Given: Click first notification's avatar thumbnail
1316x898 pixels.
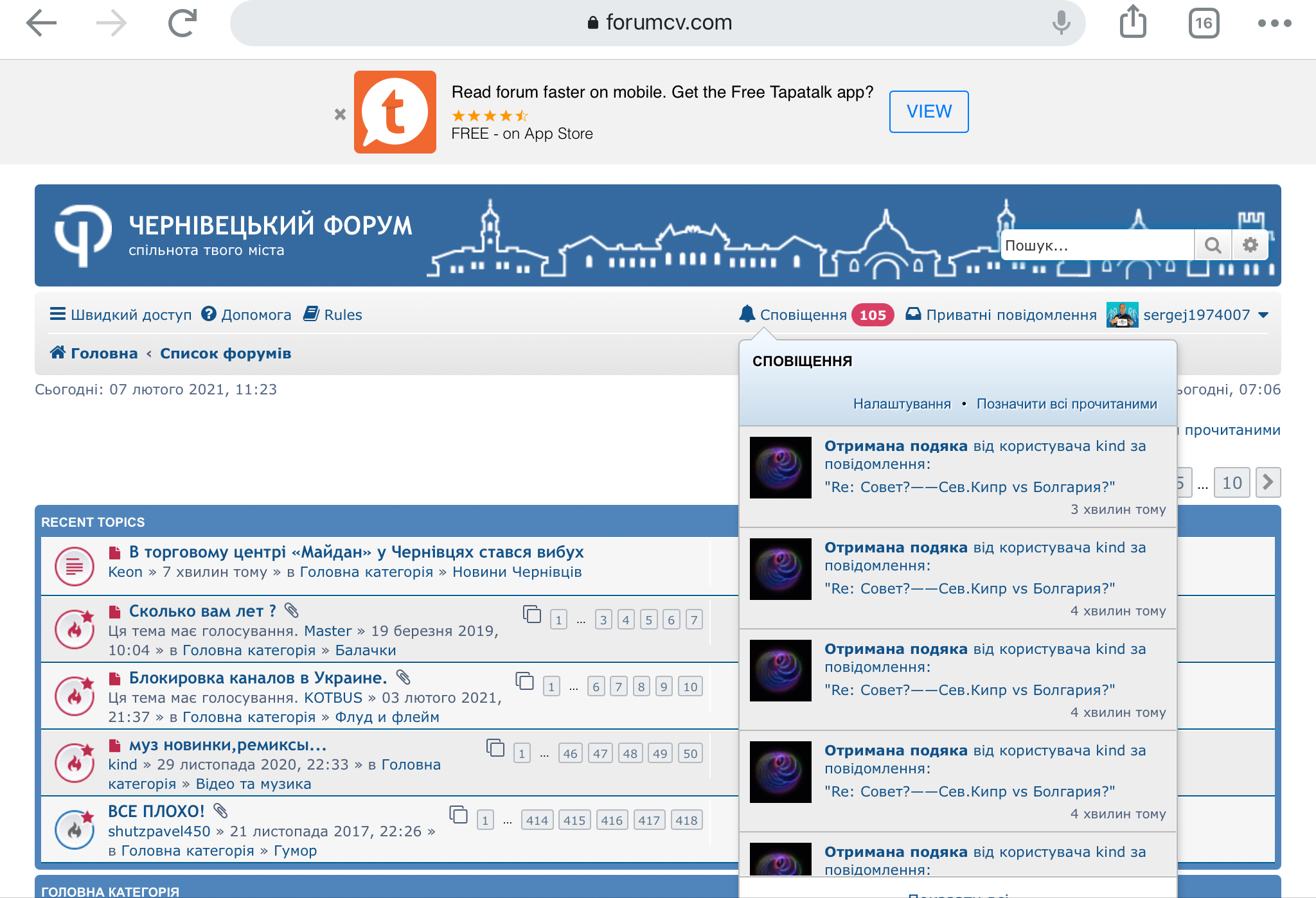Looking at the screenshot, I should [780, 468].
